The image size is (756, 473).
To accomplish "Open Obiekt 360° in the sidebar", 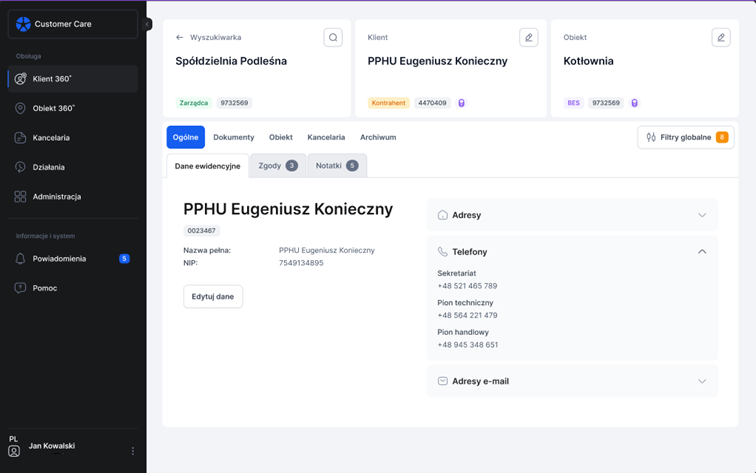I will 73,108.
